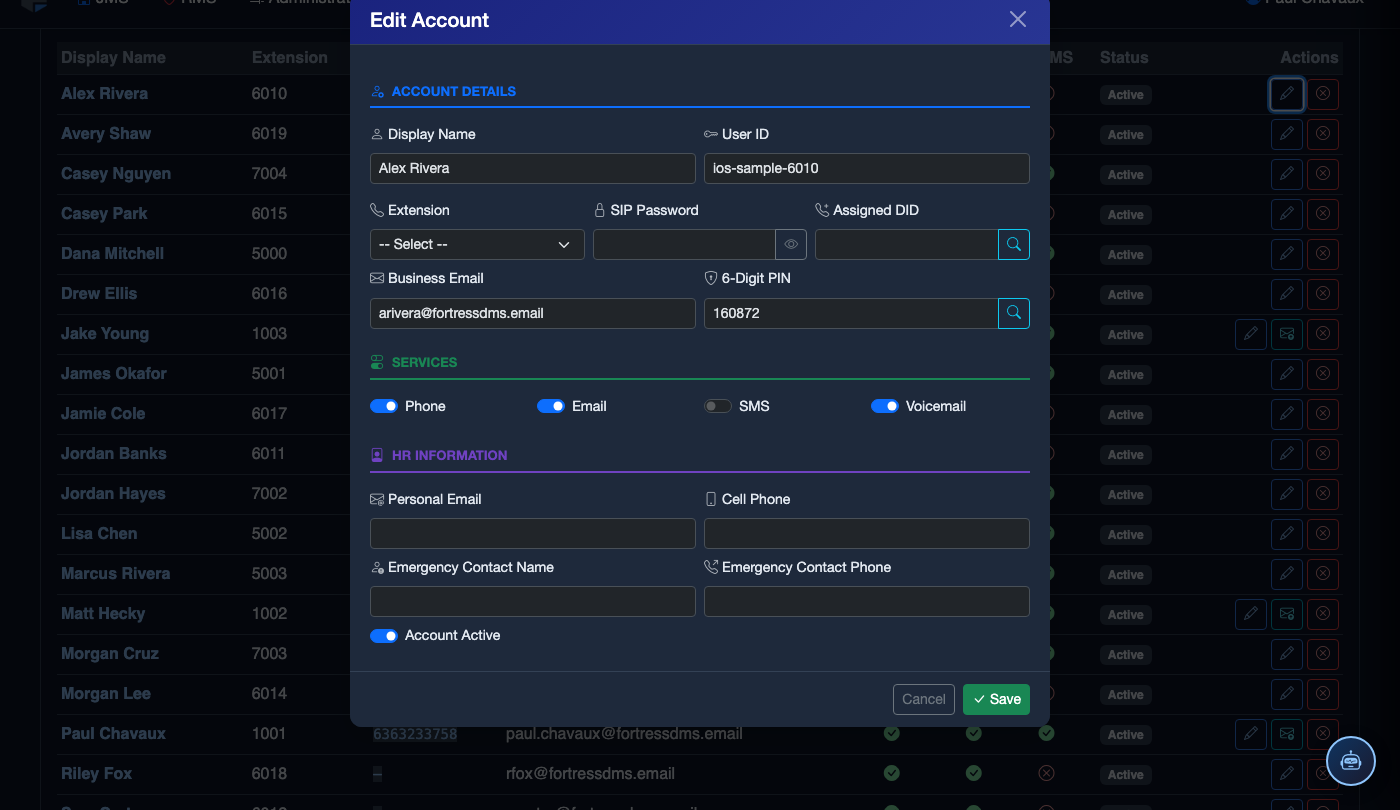Search Assigned DID with magnifier icon
The height and width of the screenshot is (810, 1400).
(1014, 244)
